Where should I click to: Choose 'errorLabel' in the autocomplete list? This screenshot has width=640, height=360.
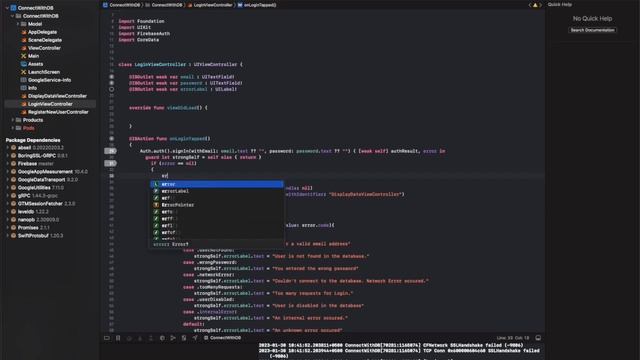pos(217,191)
